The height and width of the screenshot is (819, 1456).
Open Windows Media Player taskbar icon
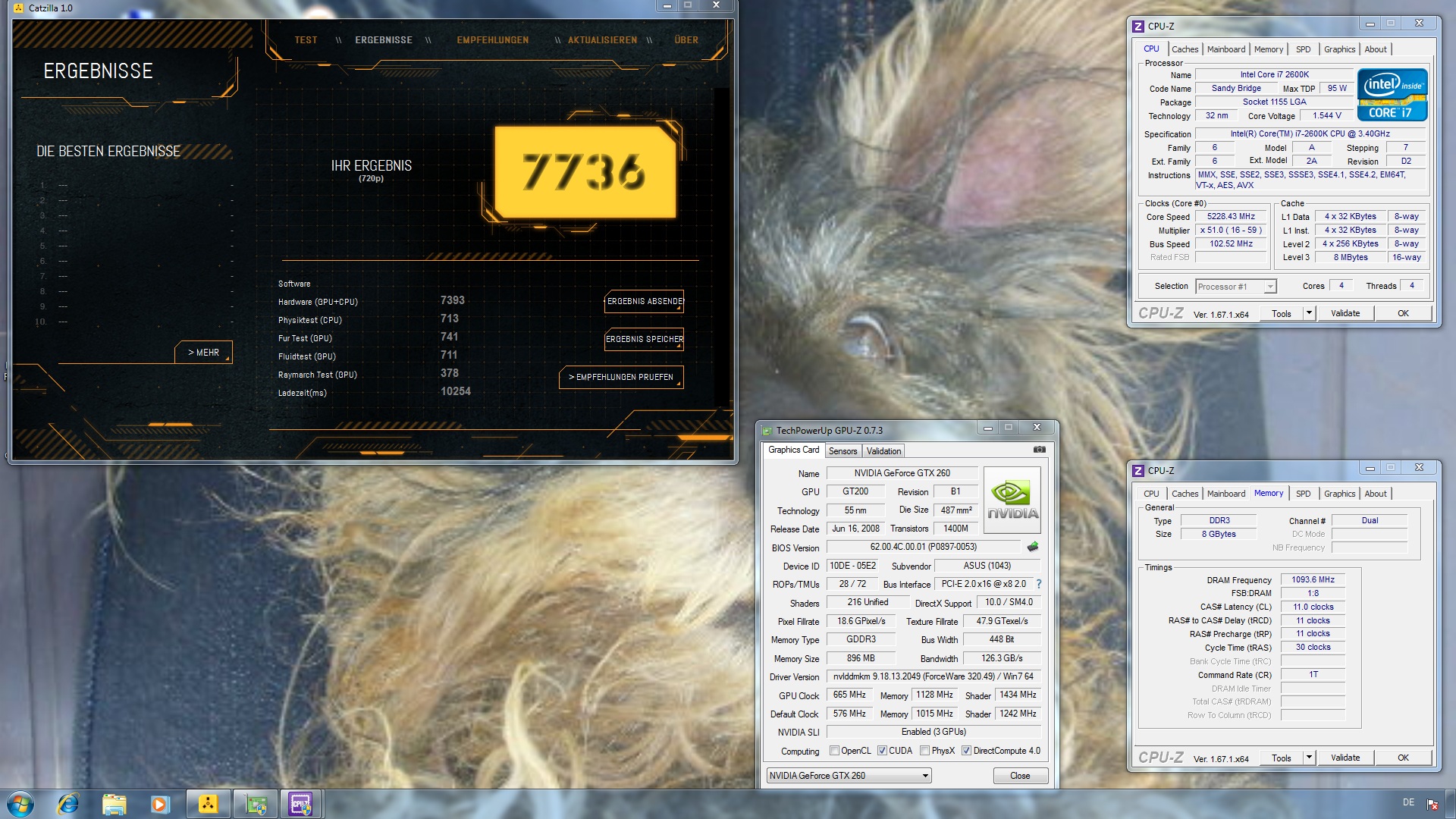tap(159, 804)
